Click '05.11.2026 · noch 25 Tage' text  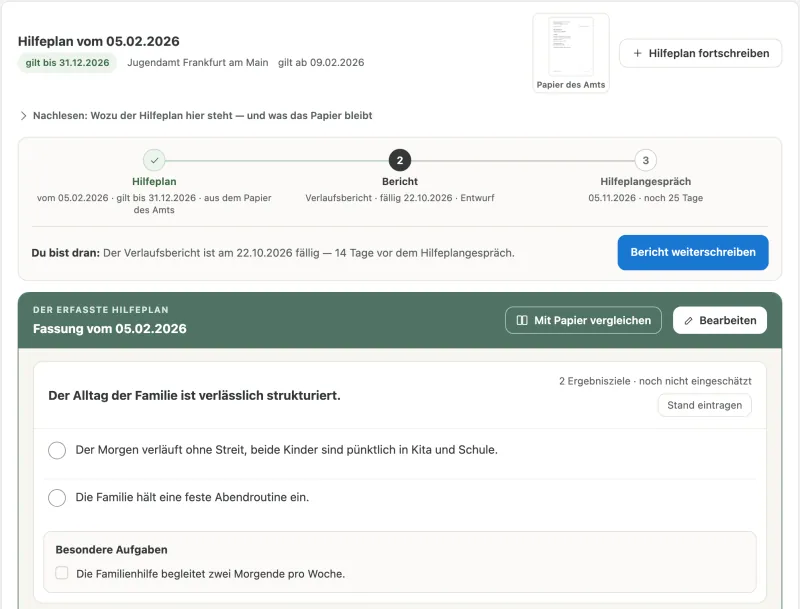click(x=645, y=198)
